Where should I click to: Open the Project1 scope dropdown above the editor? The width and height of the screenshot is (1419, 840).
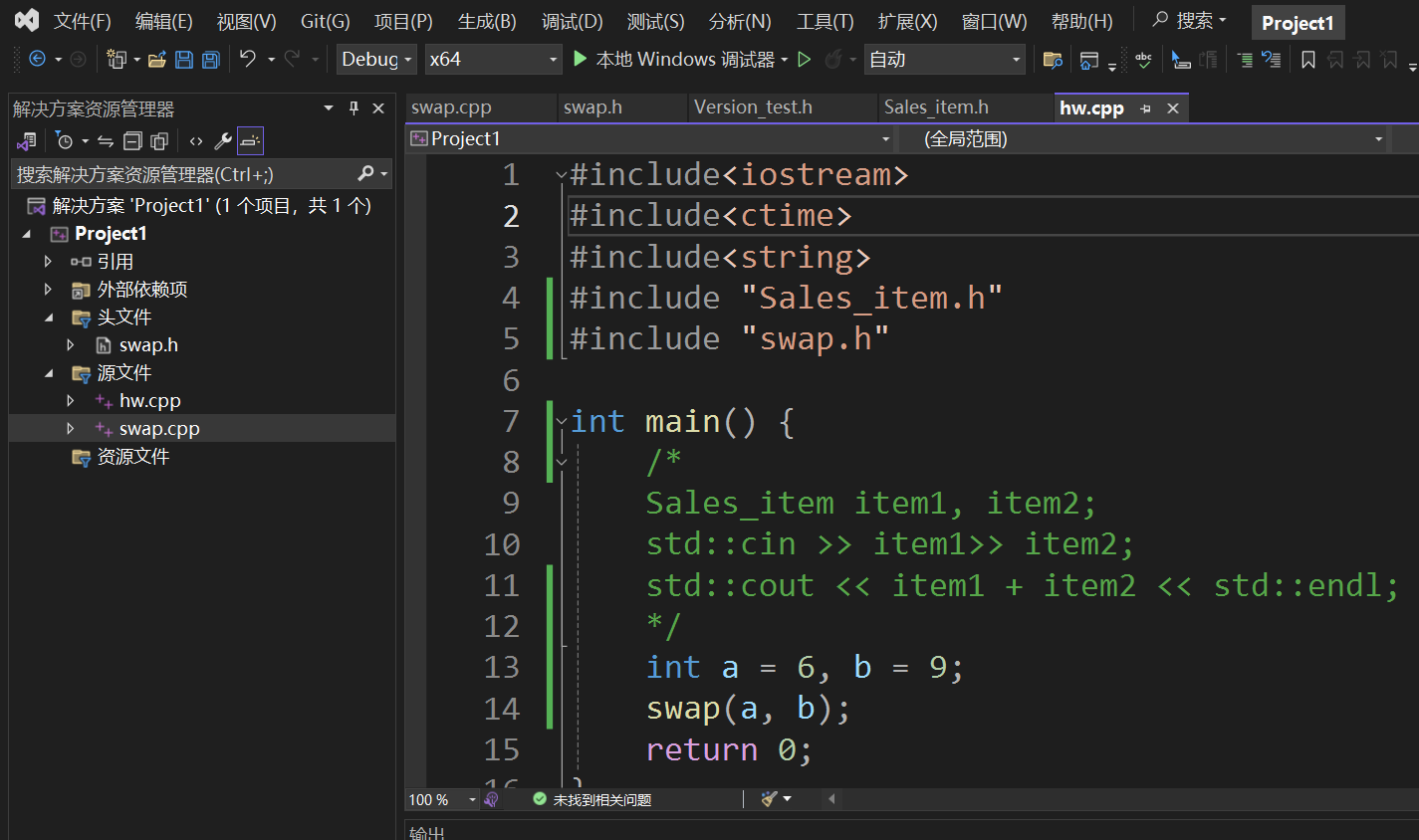click(650, 139)
